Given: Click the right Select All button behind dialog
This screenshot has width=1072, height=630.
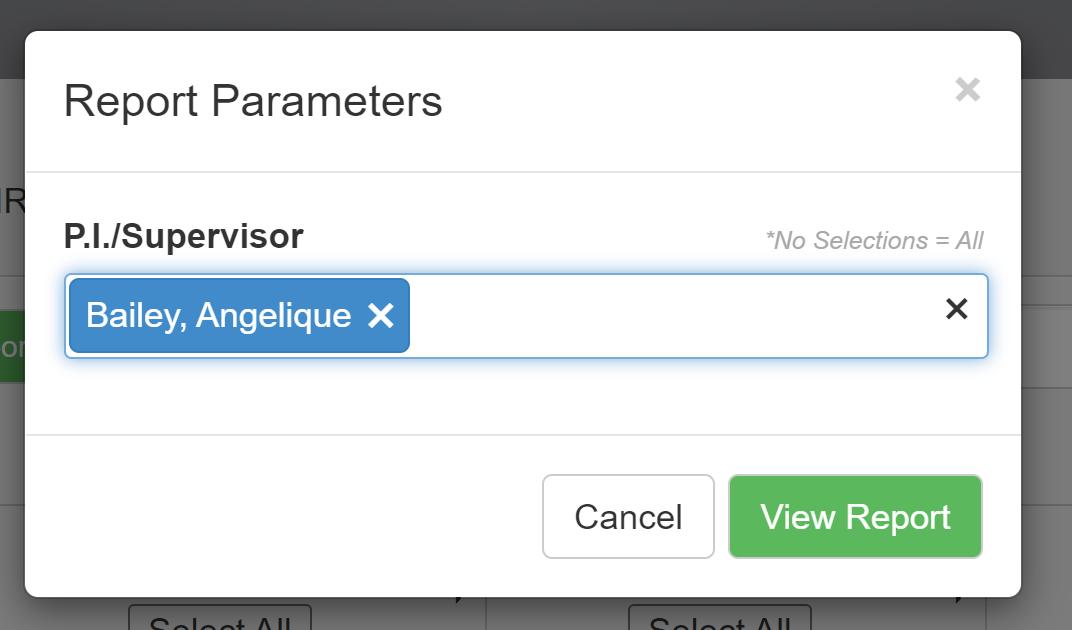Looking at the screenshot, I should pyautogui.click(x=720, y=618).
